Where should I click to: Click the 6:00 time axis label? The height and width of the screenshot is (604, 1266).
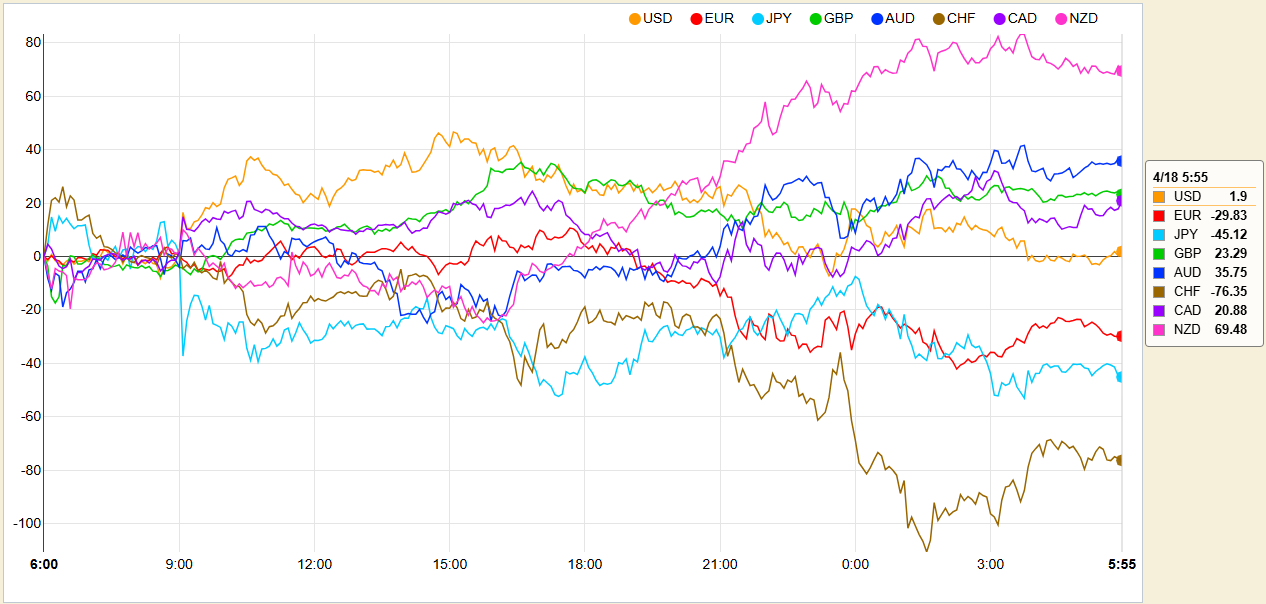[x=44, y=565]
